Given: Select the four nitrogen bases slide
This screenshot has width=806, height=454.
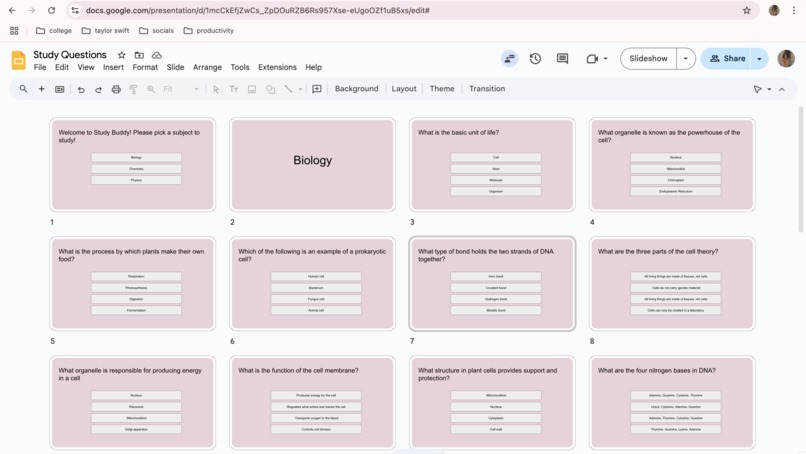Looking at the screenshot, I should 672,403.
